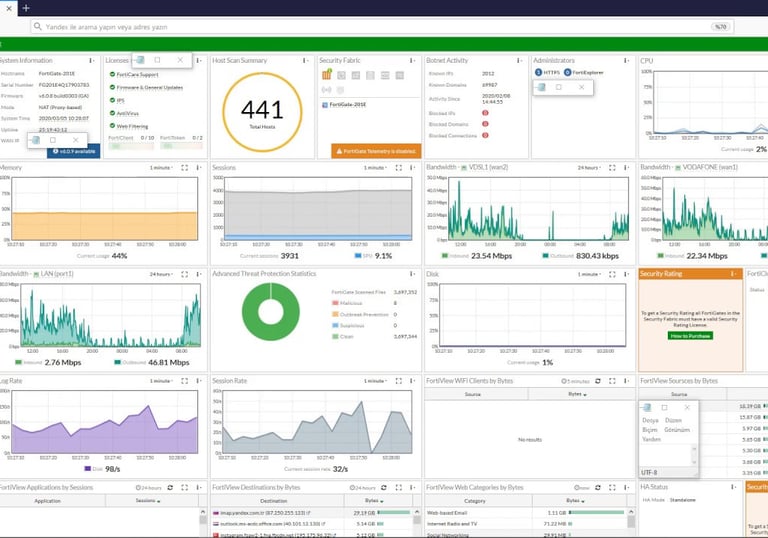Viewport: 768px width, 538px height.
Task: Open the Düzen menu in the small window
Action: click(x=673, y=420)
